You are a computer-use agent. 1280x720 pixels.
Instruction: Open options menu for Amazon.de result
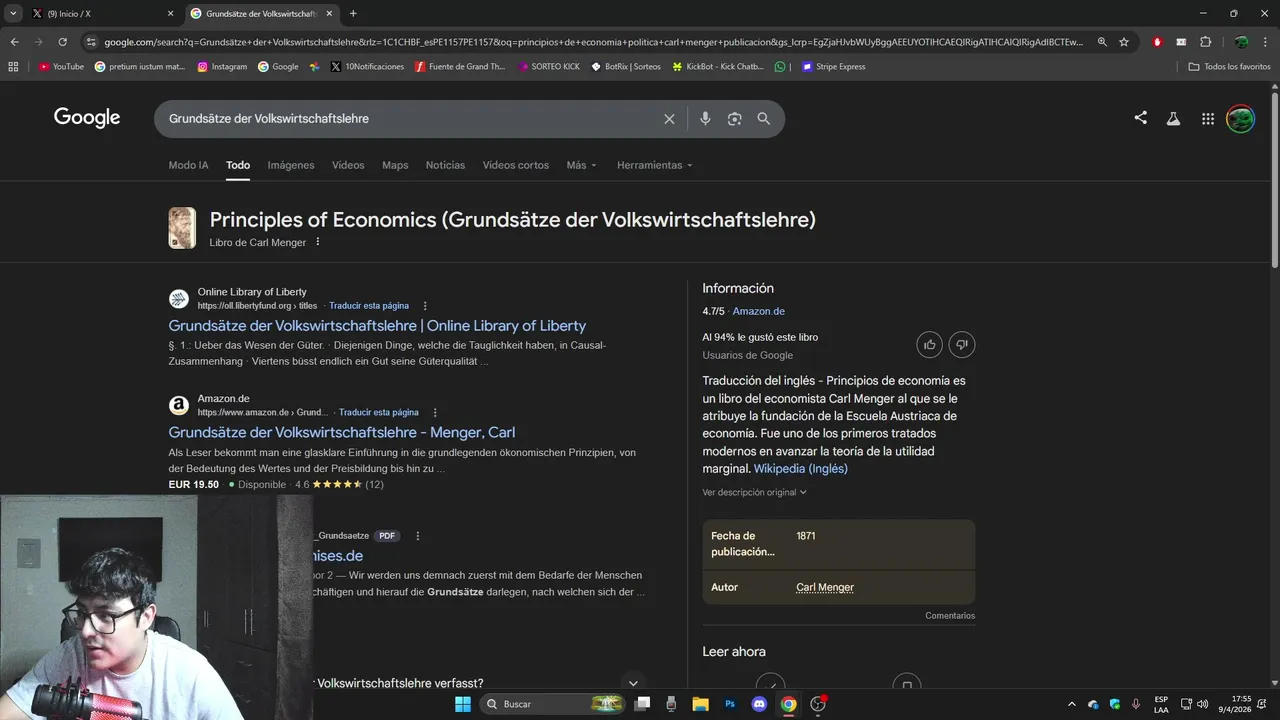435,412
